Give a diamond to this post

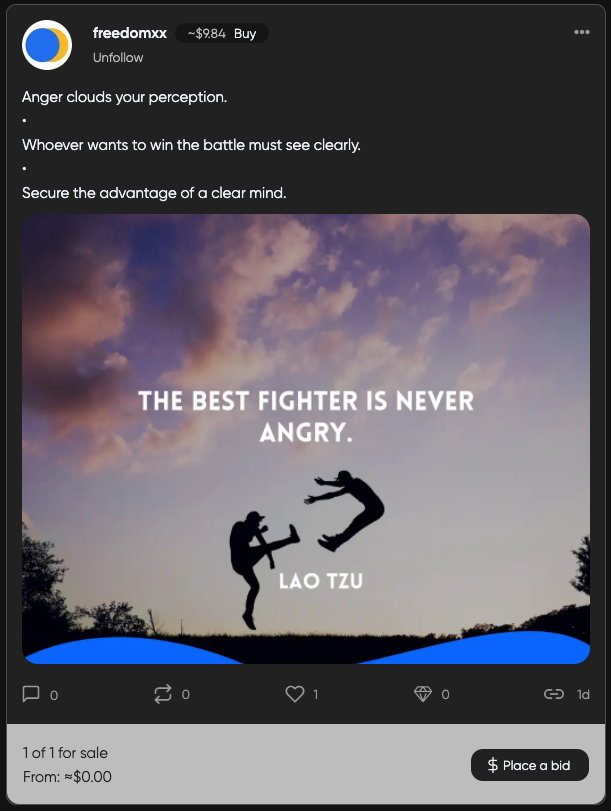coord(423,694)
